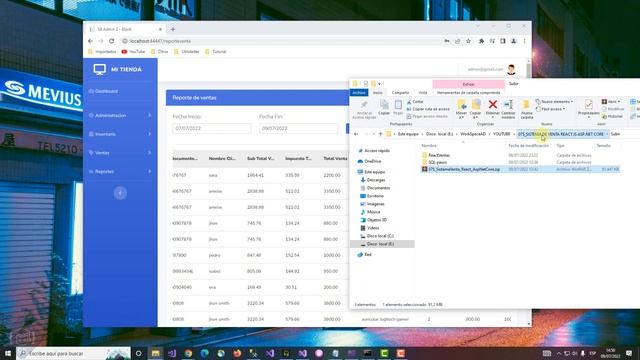Click Firefox icon in taskbar
The width and height of the screenshot is (640, 360).
click(237, 353)
